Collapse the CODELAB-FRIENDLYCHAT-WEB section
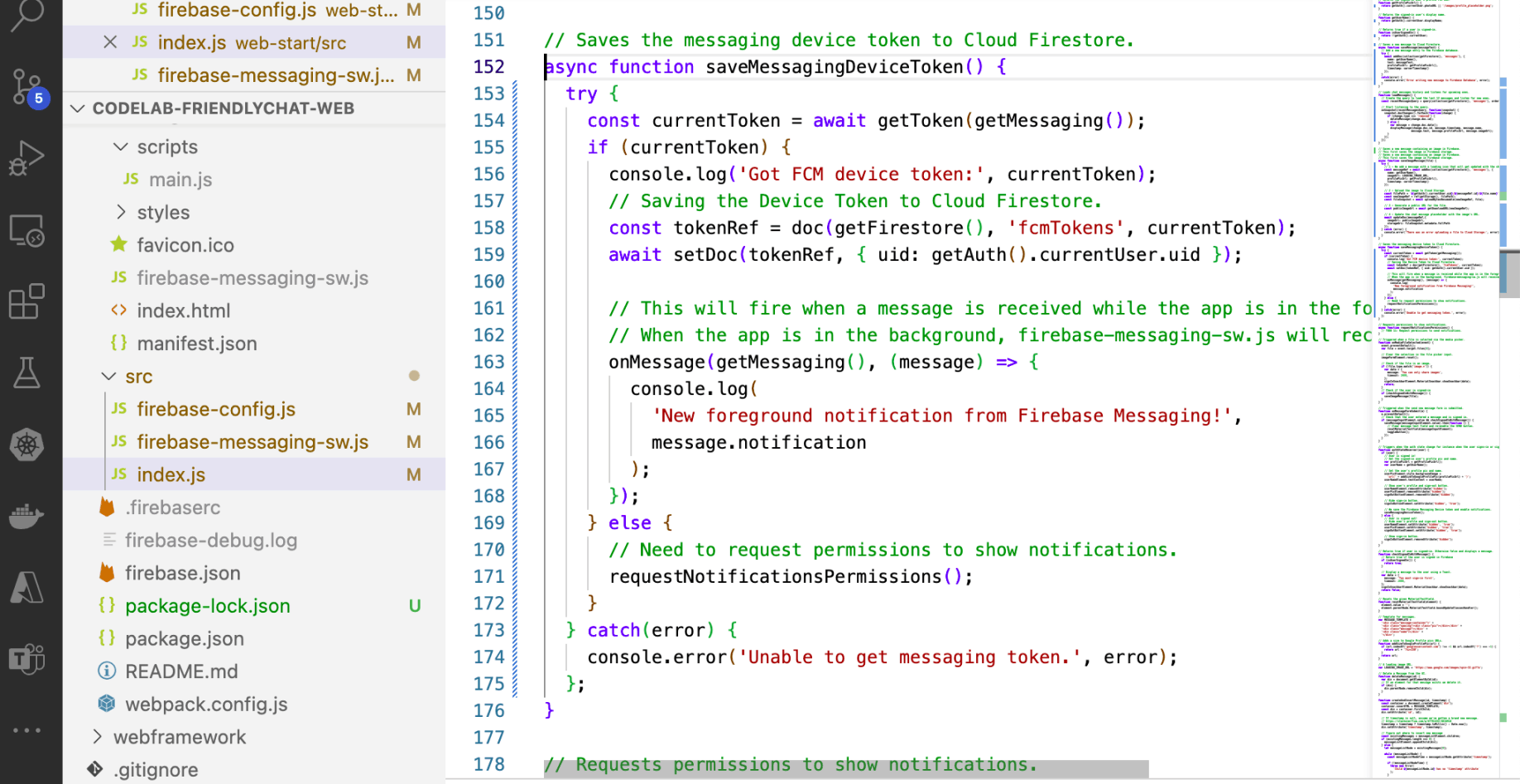Screen dimensions: 1520x784 point(78,108)
